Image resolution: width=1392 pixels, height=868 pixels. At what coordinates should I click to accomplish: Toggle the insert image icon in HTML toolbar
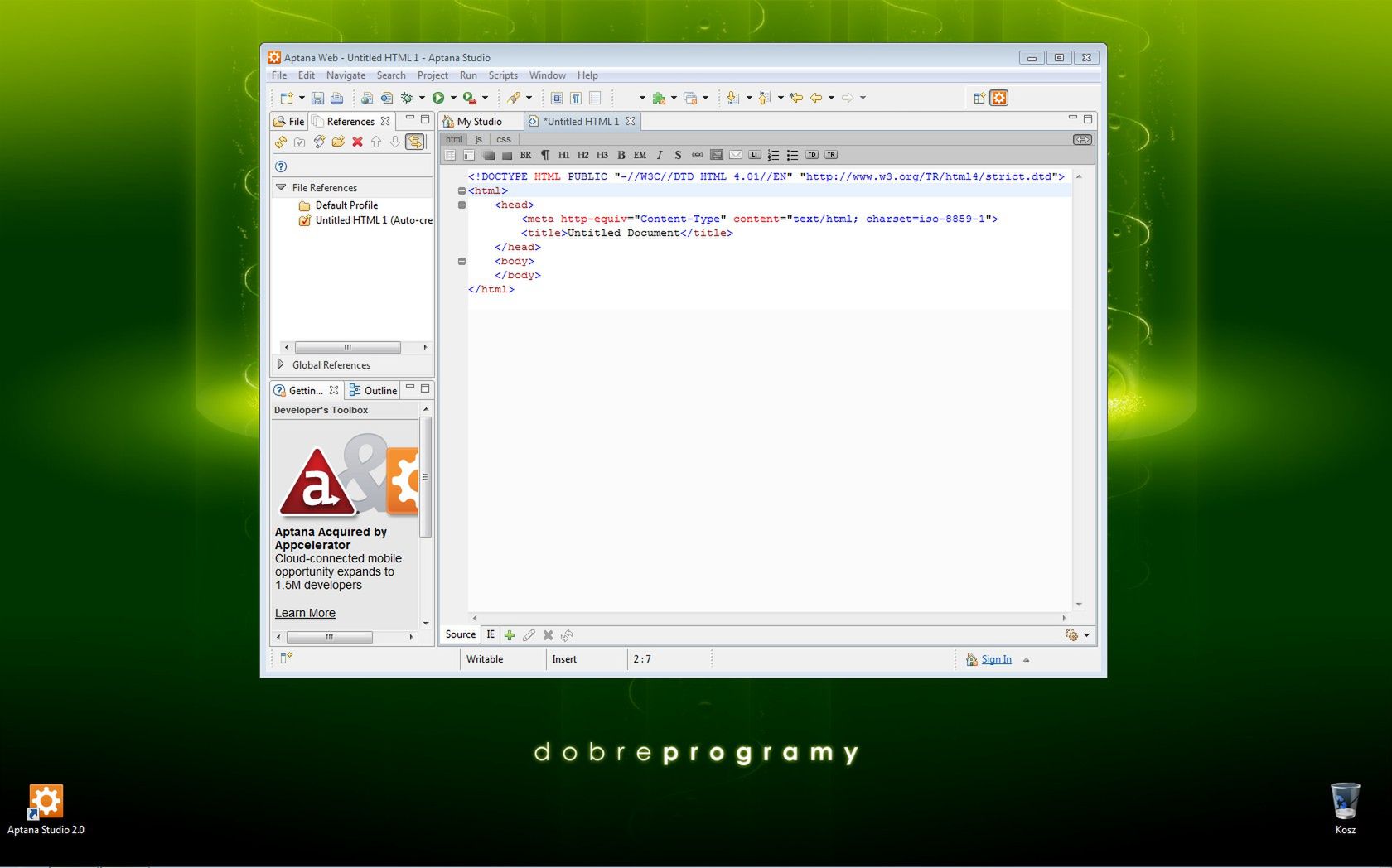(716, 155)
